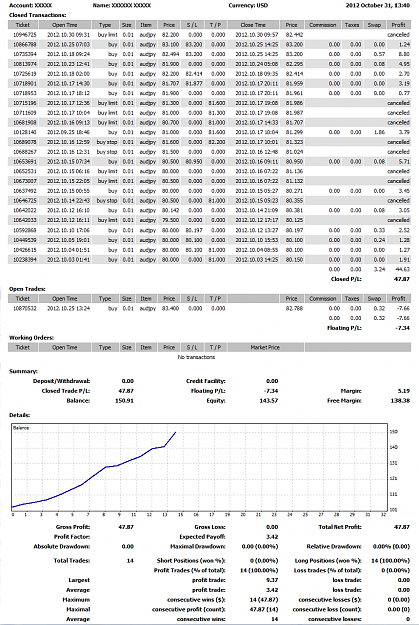Click the 'Expected Payoff:' label
Viewport: 419px width, 625px height.
point(203,537)
